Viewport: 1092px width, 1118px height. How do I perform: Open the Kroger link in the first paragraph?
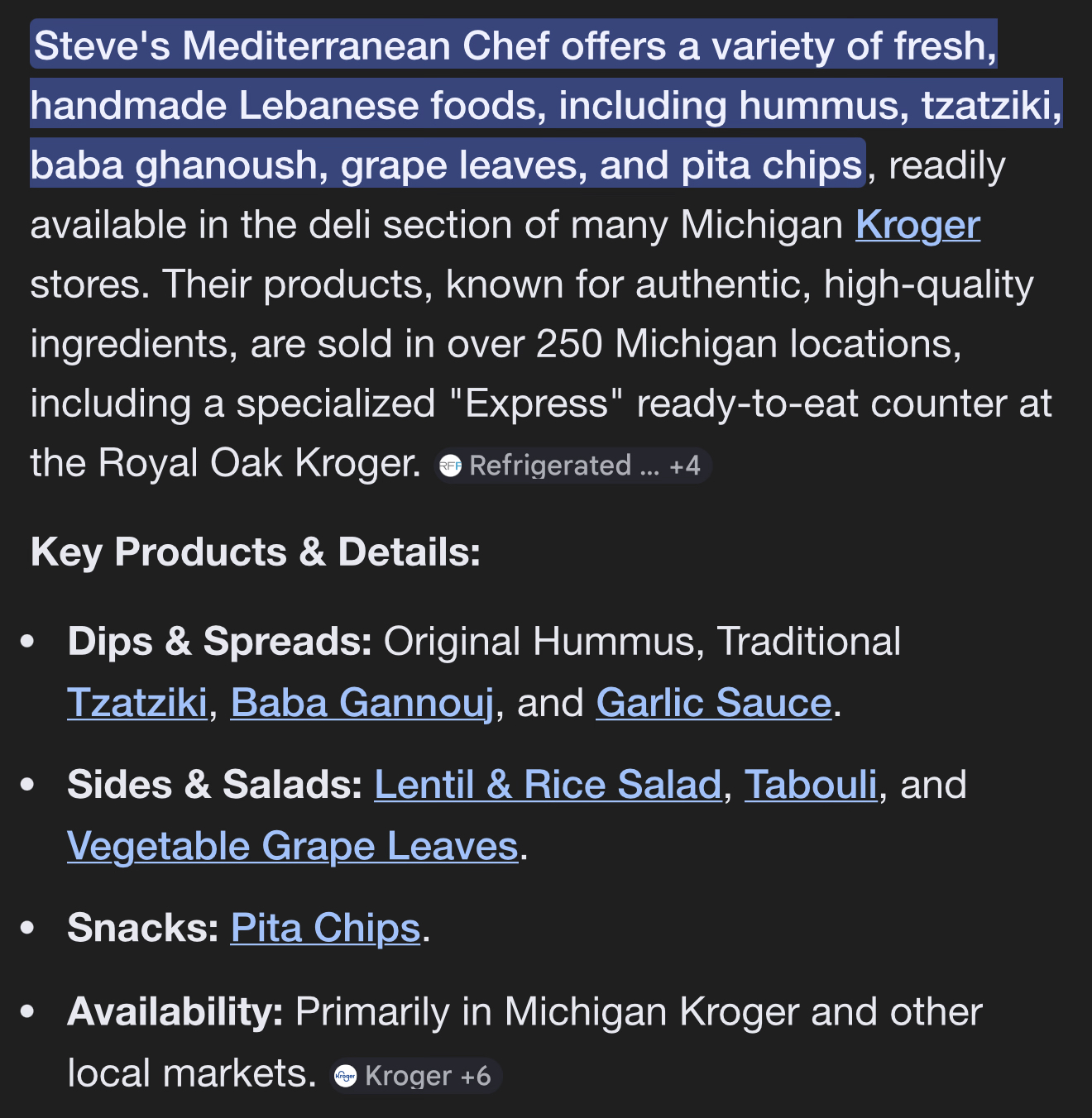point(917,225)
